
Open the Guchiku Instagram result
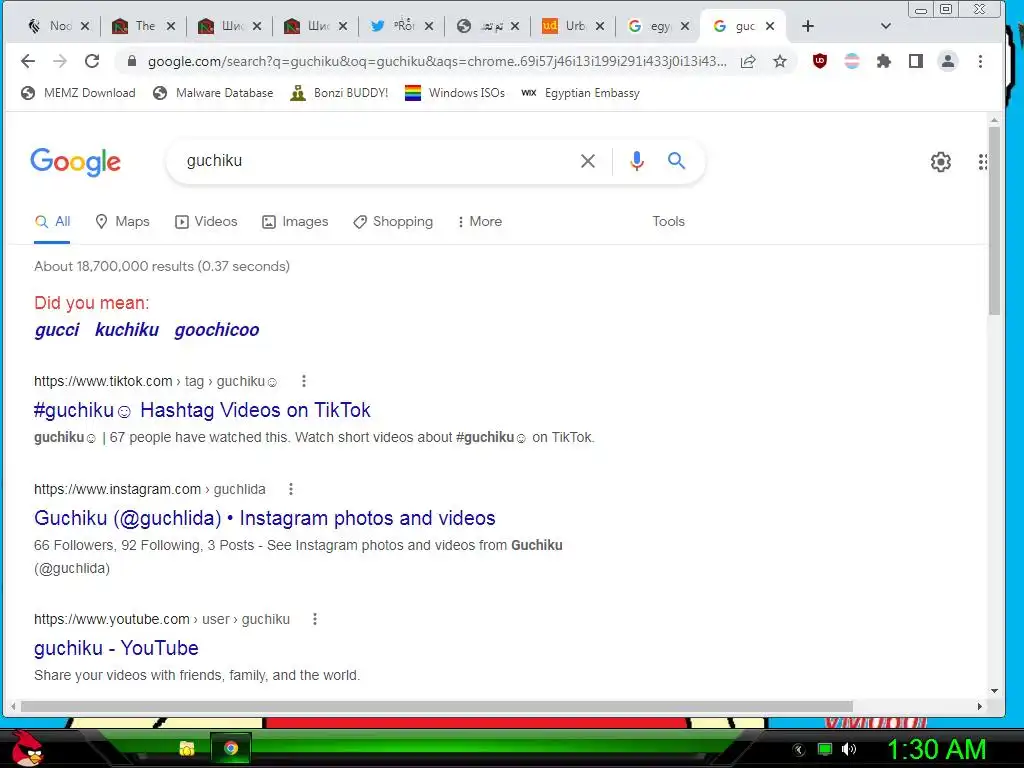point(264,518)
